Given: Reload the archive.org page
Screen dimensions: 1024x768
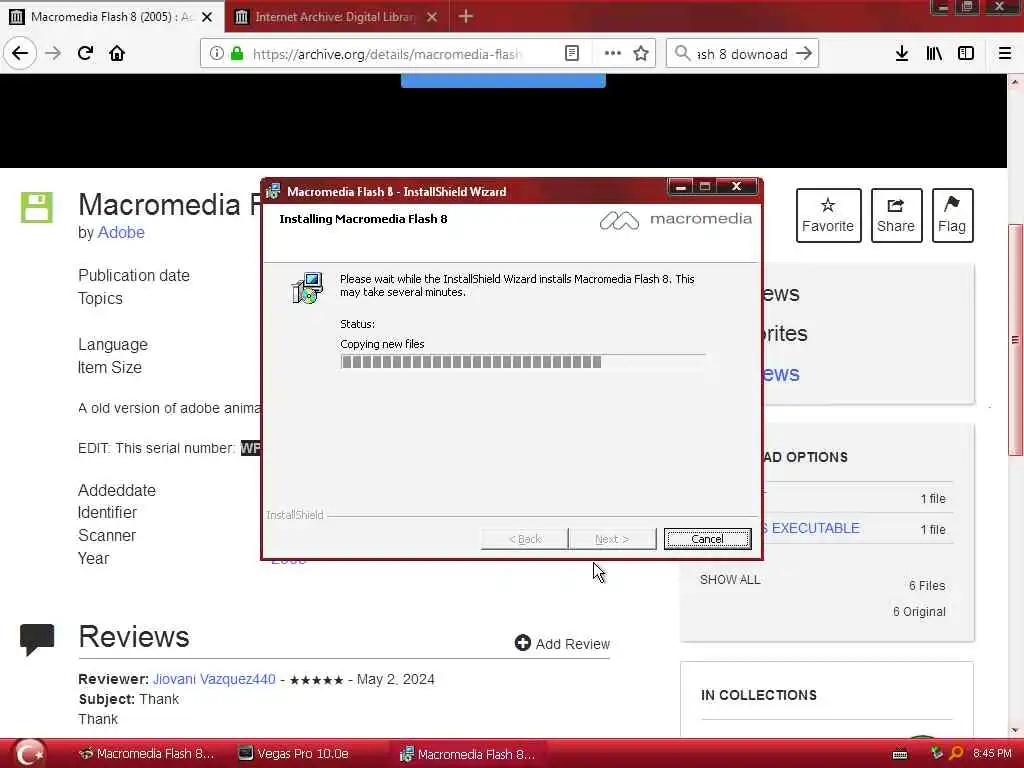Looking at the screenshot, I should tap(86, 54).
